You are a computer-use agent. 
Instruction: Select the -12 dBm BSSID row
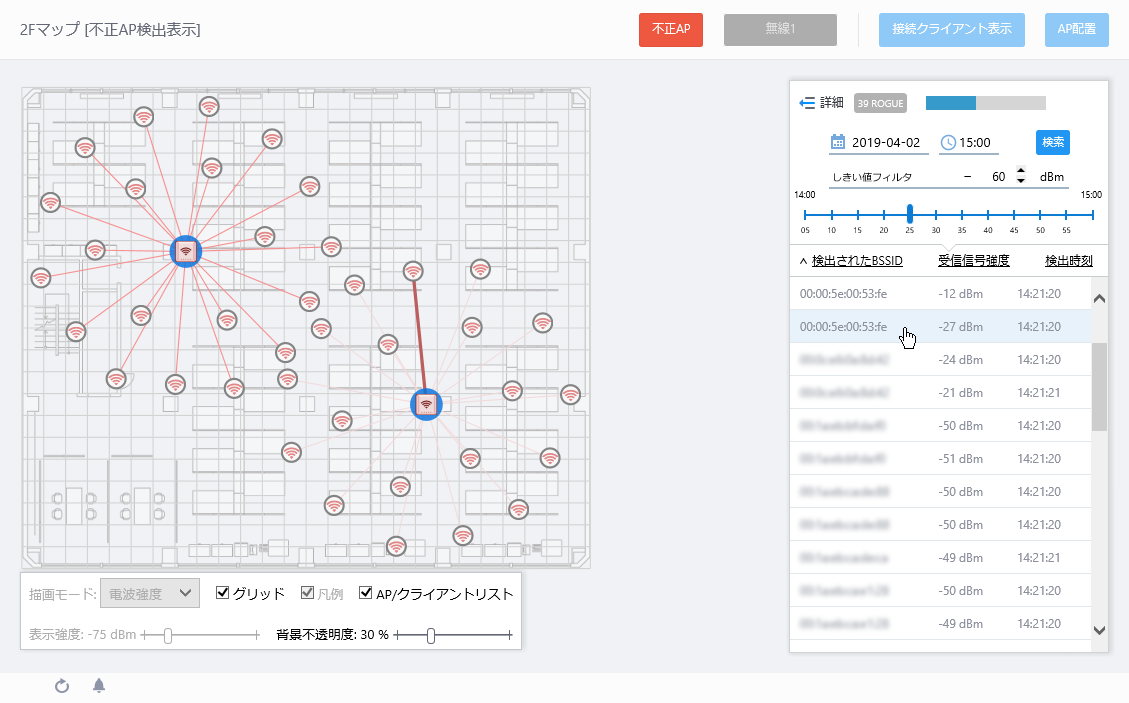(x=940, y=294)
